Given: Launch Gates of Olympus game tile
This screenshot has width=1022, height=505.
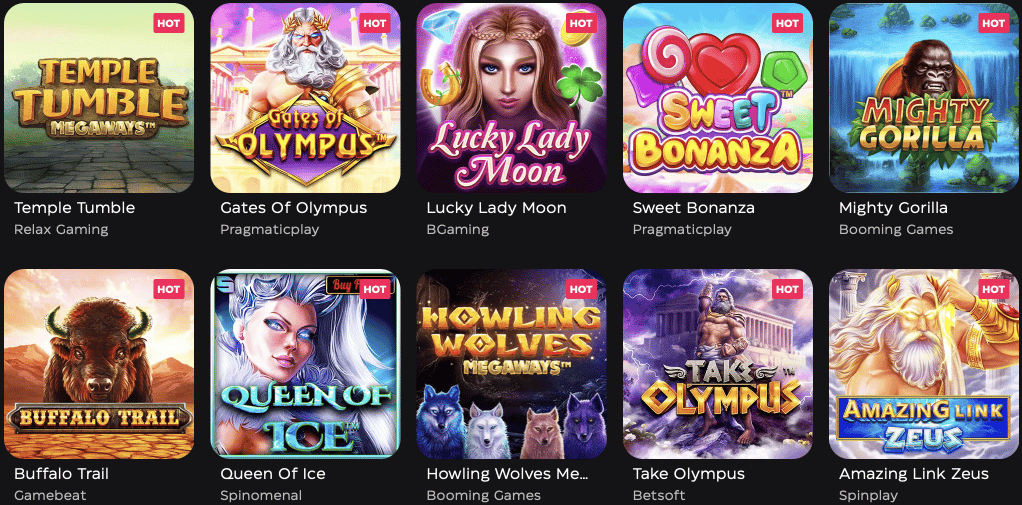Looking at the screenshot, I should [x=305, y=98].
